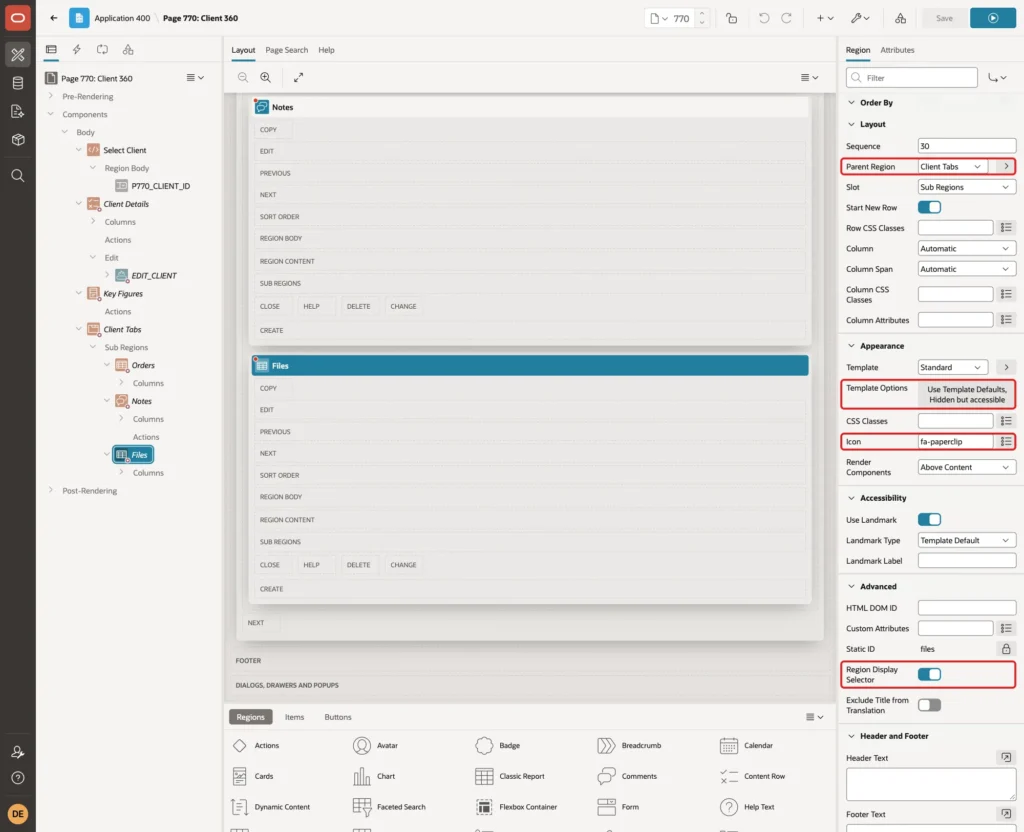Toggle Start New Row switch
1024x832 pixels.
click(929, 207)
